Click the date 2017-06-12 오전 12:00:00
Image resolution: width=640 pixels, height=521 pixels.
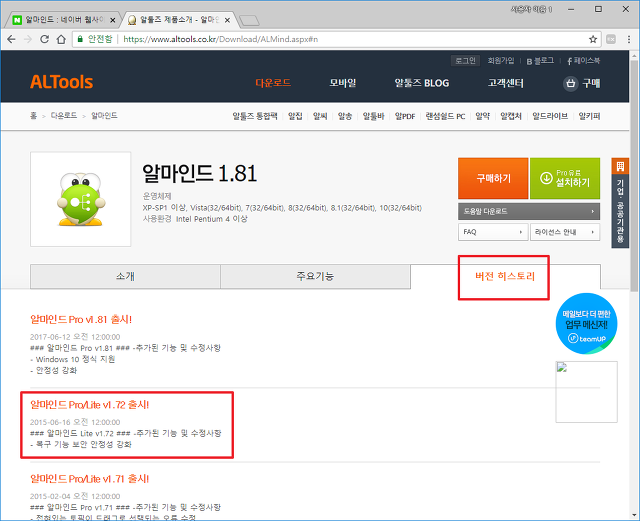[75, 337]
